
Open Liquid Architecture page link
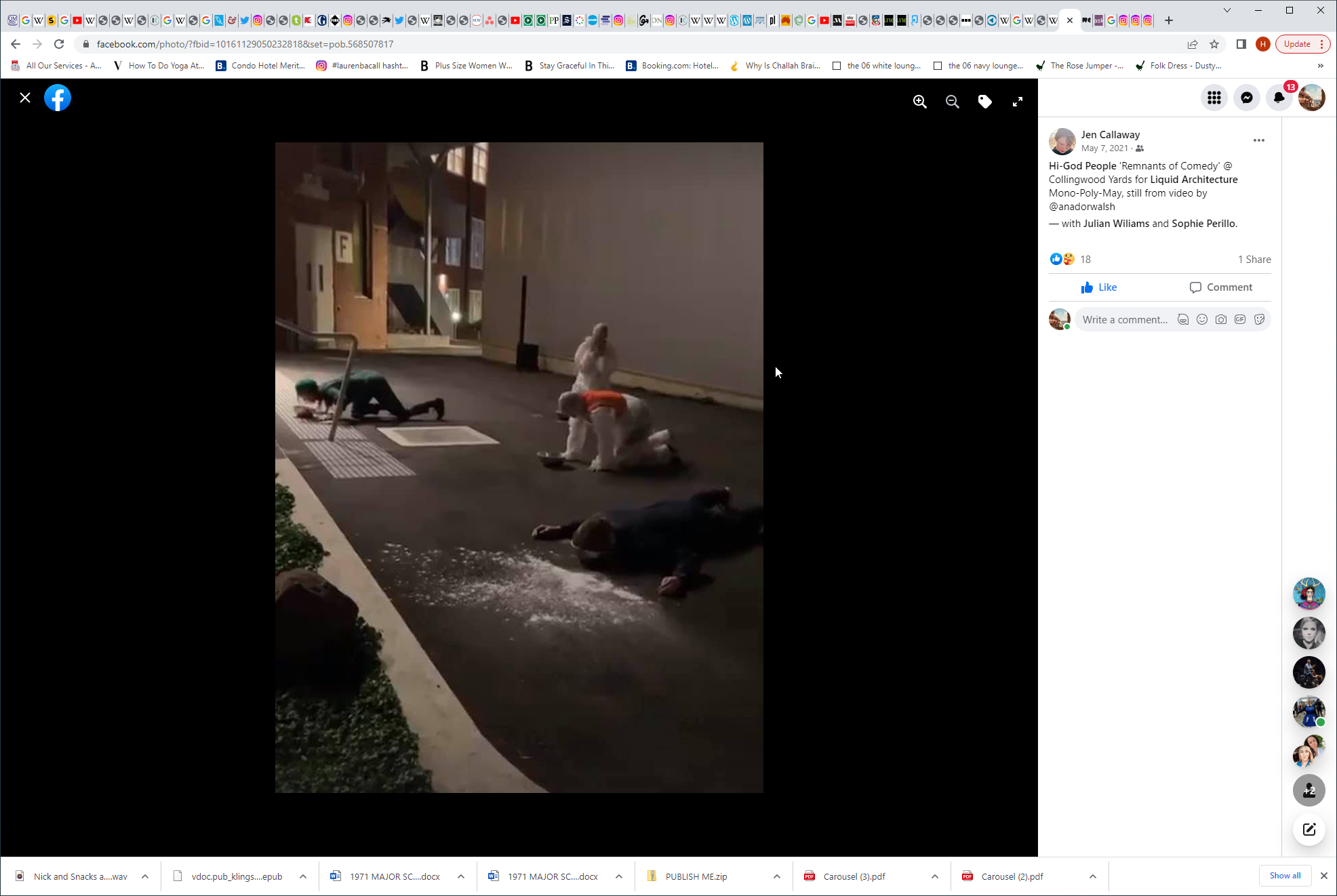1194,180
